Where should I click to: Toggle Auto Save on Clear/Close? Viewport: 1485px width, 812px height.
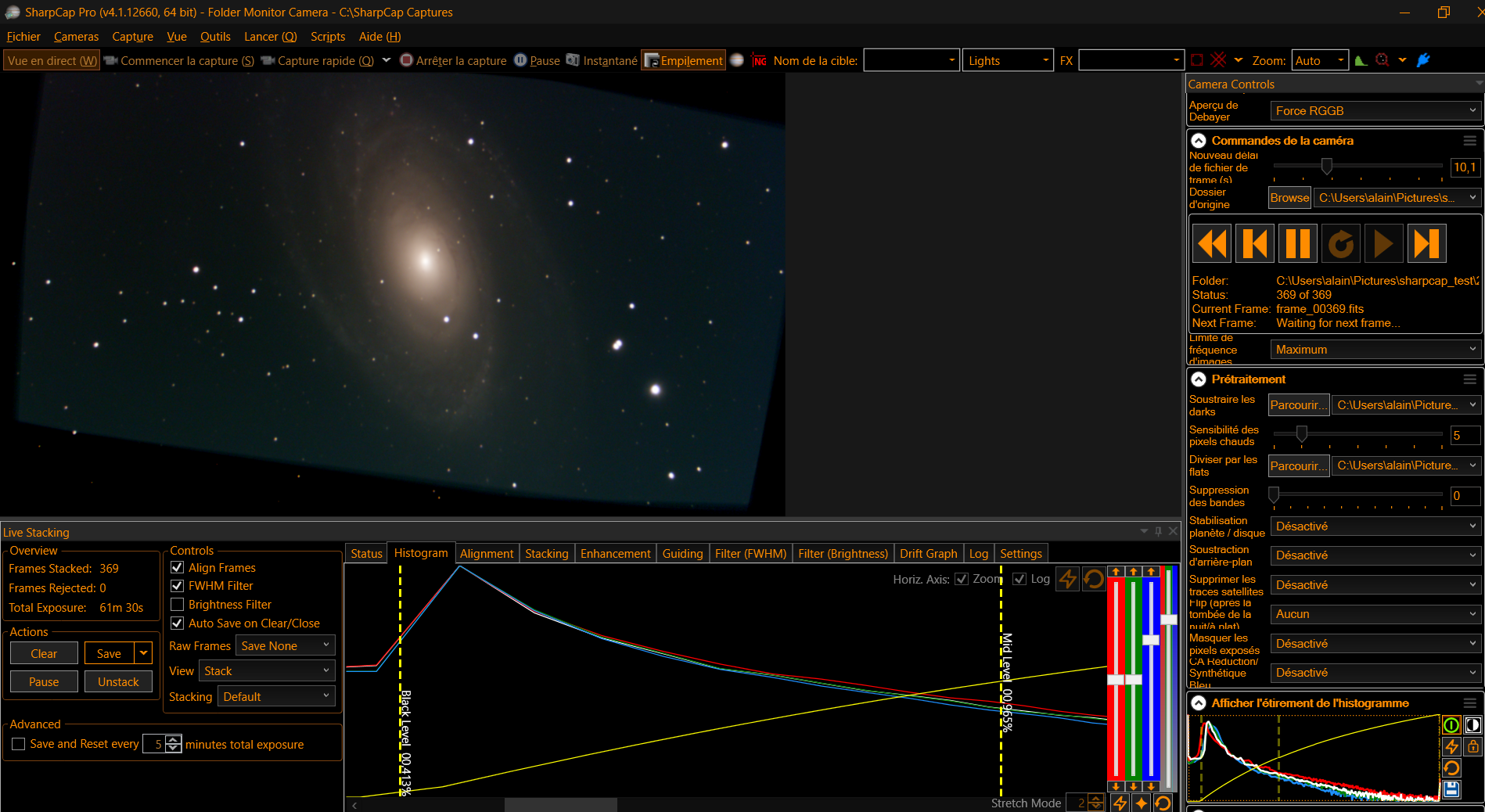pyautogui.click(x=177, y=623)
